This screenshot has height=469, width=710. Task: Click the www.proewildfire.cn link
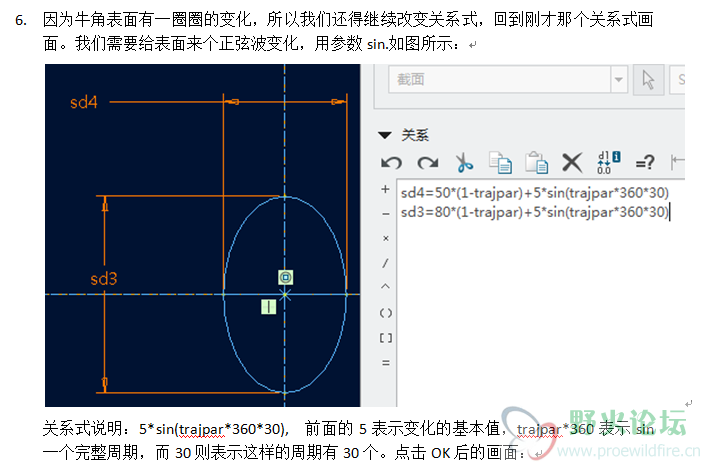(629, 451)
